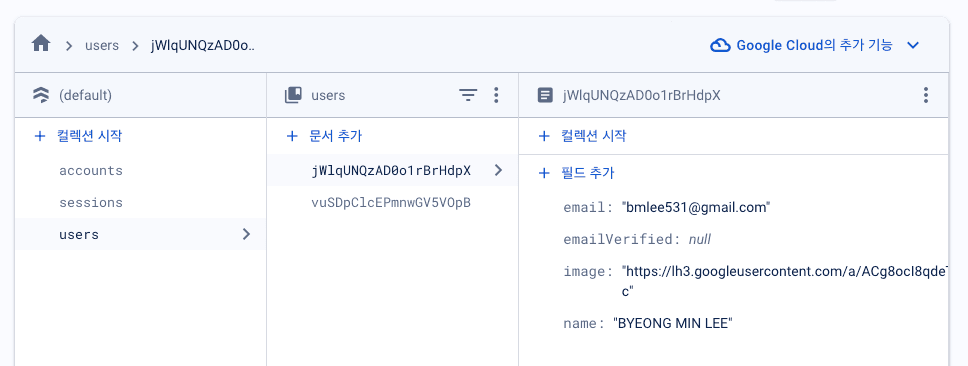
Task: Click the users collection header icon
Action: pos(293,95)
